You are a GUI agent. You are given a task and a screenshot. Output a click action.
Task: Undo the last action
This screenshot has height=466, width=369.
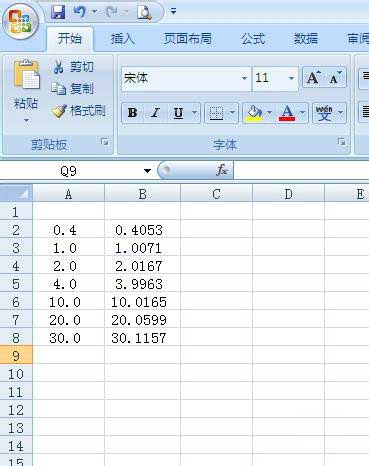coord(80,12)
